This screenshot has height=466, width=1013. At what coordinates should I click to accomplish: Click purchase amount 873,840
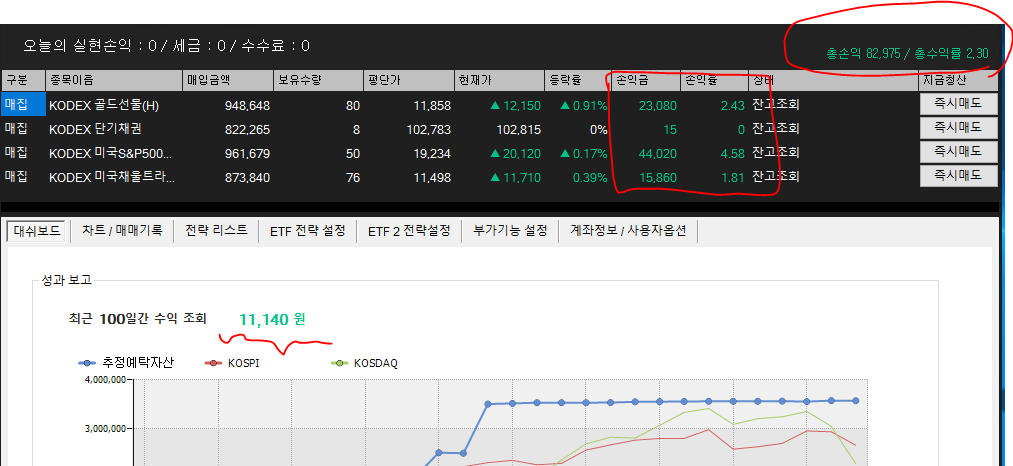[x=247, y=177]
